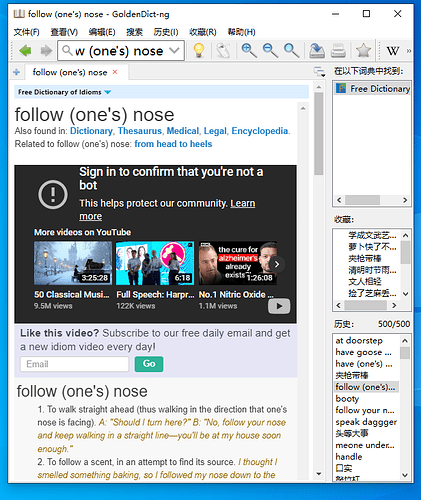The image size is (421, 500).
Task: Expand the toolbar overflow chevron
Action: click(409, 51)
